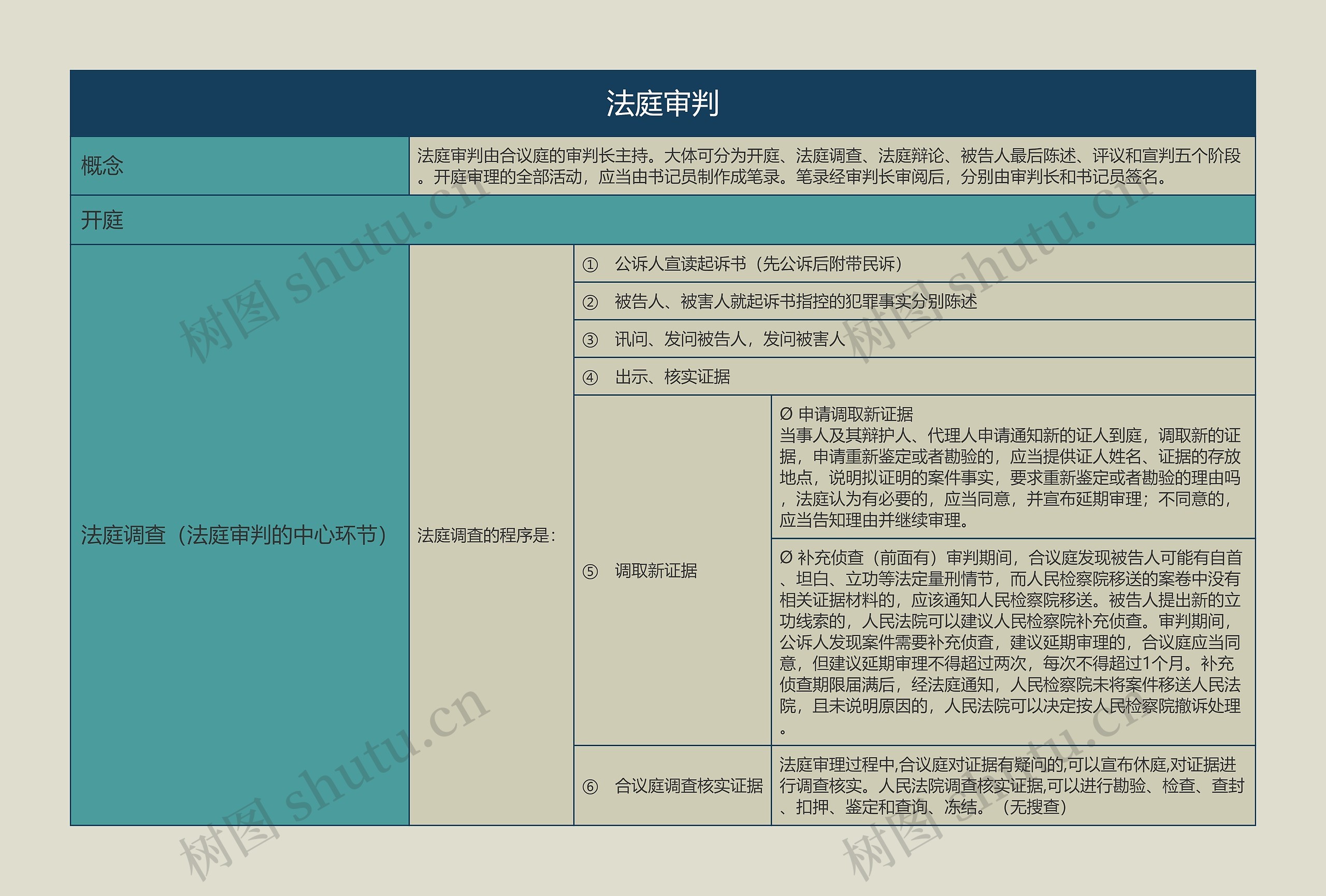Click the 法庭调查（法庭审判的中心环节）cell
The image size is (1326, 896).
click(x=240, y=535)
